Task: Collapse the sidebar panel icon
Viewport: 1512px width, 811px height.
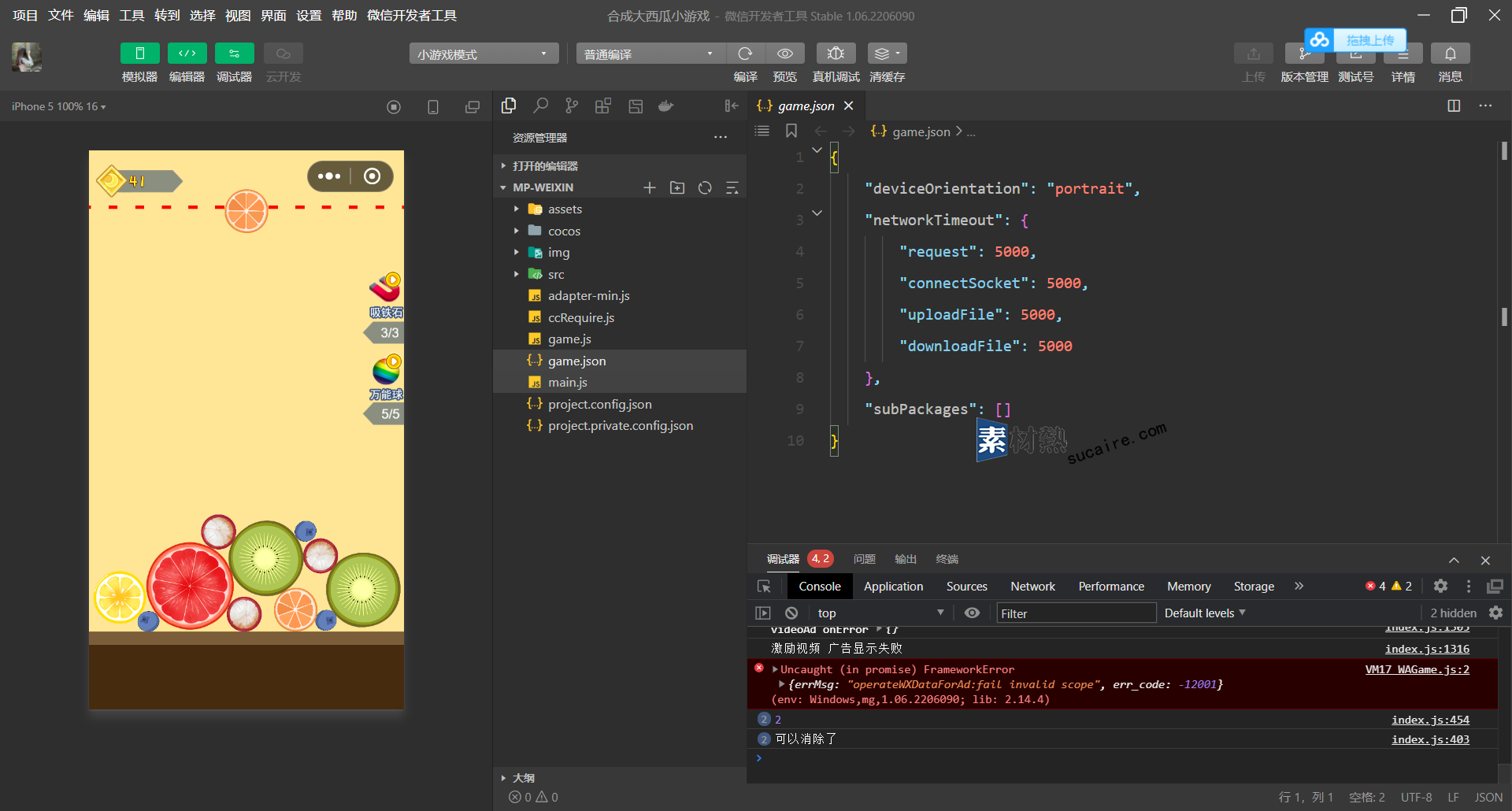Action: click(731, 106)
